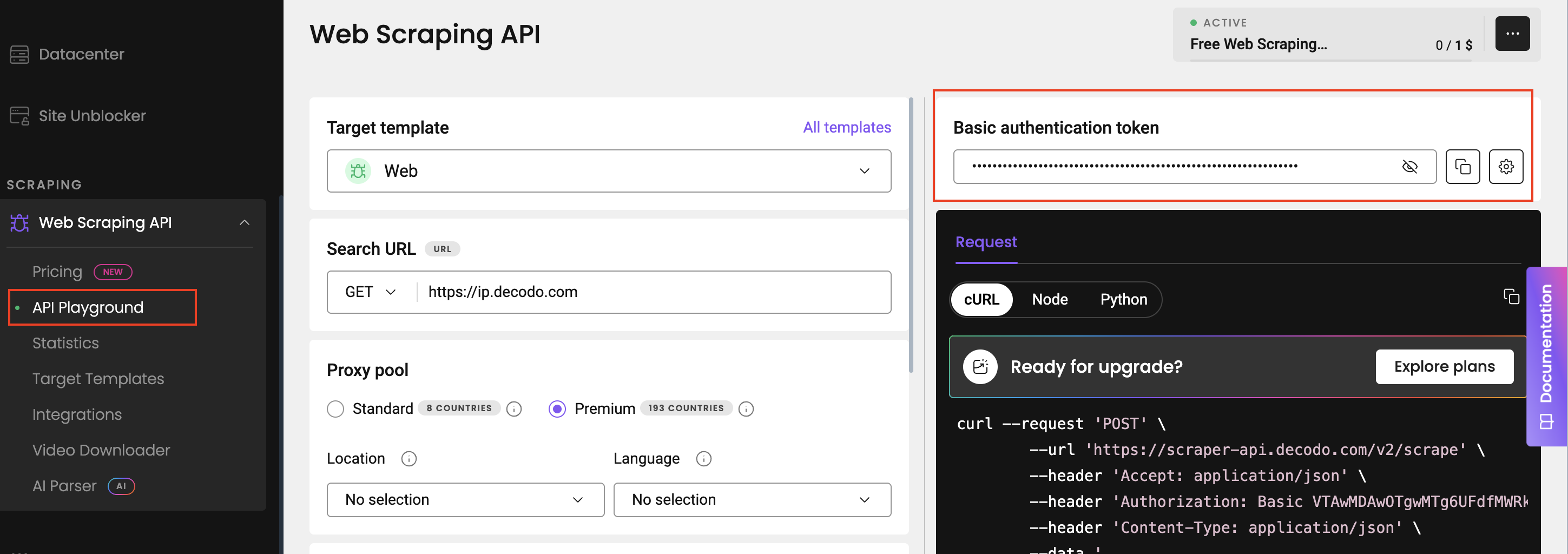Click the Site Unblocker lock icon
The image size is (1568, 554).
[x=19, y=116]
